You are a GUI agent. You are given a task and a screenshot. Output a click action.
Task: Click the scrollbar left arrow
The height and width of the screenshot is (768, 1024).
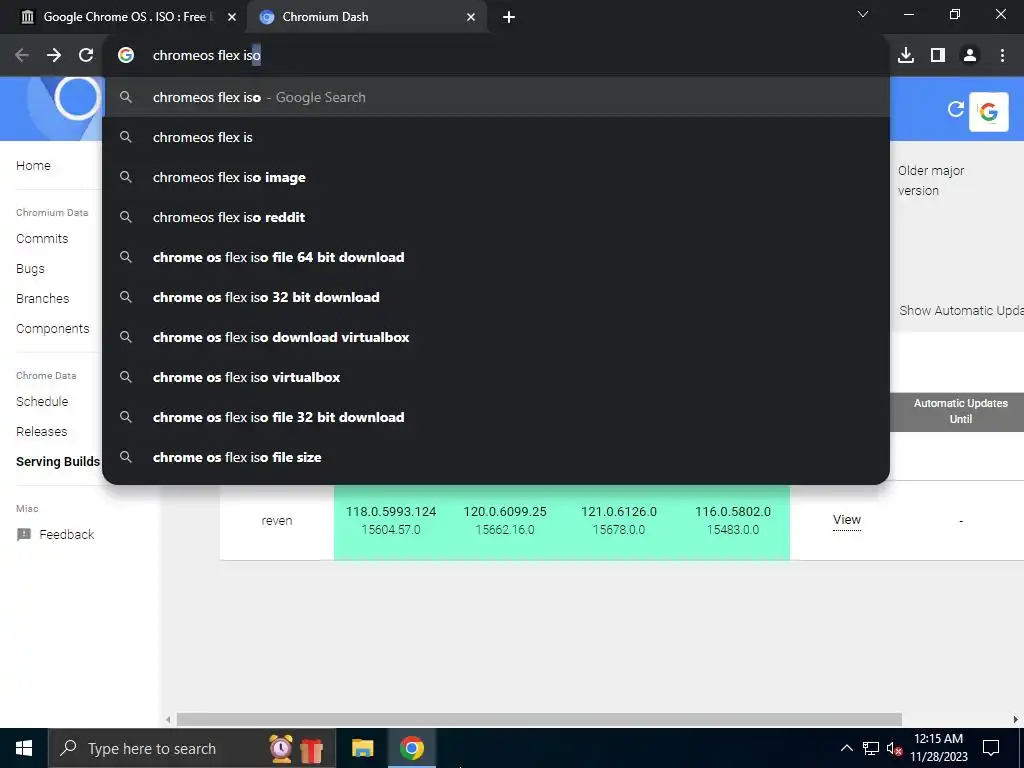[168, 720]
